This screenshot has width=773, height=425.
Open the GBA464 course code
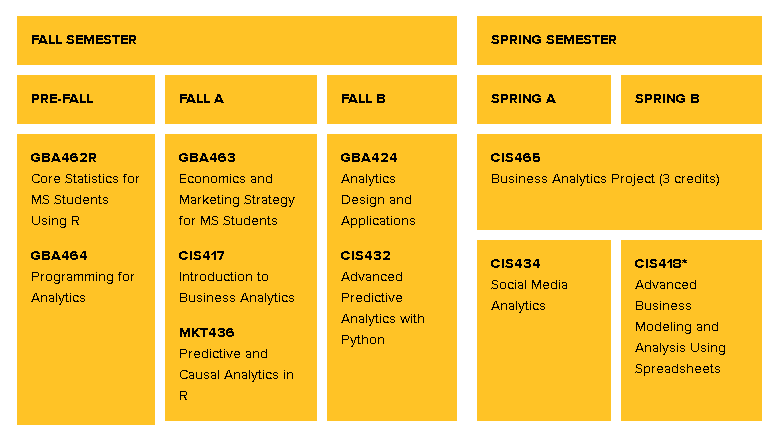pyautogui.click(x=59, y=256)
